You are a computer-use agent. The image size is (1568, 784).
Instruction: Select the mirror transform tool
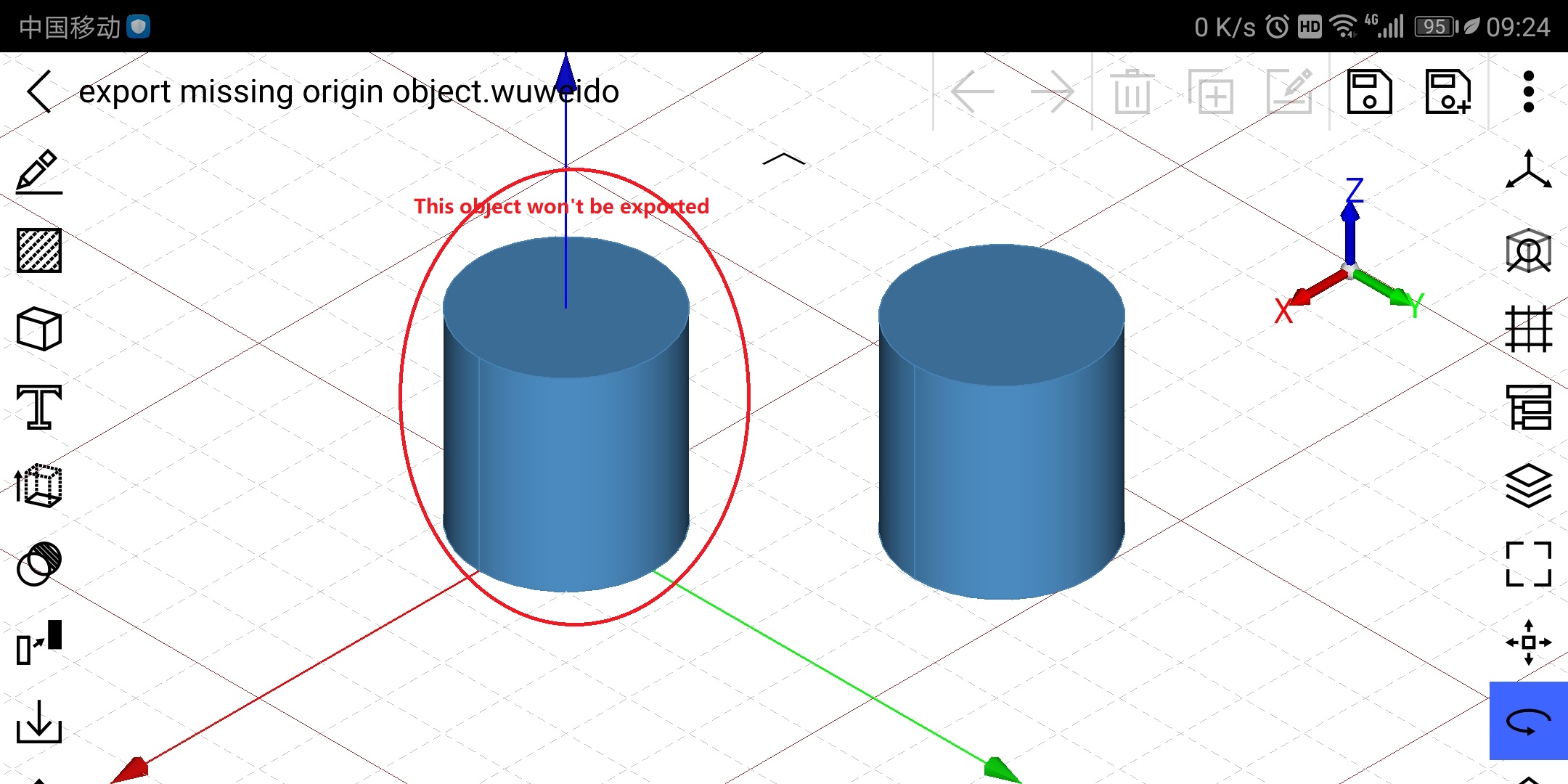coord(39,642)
